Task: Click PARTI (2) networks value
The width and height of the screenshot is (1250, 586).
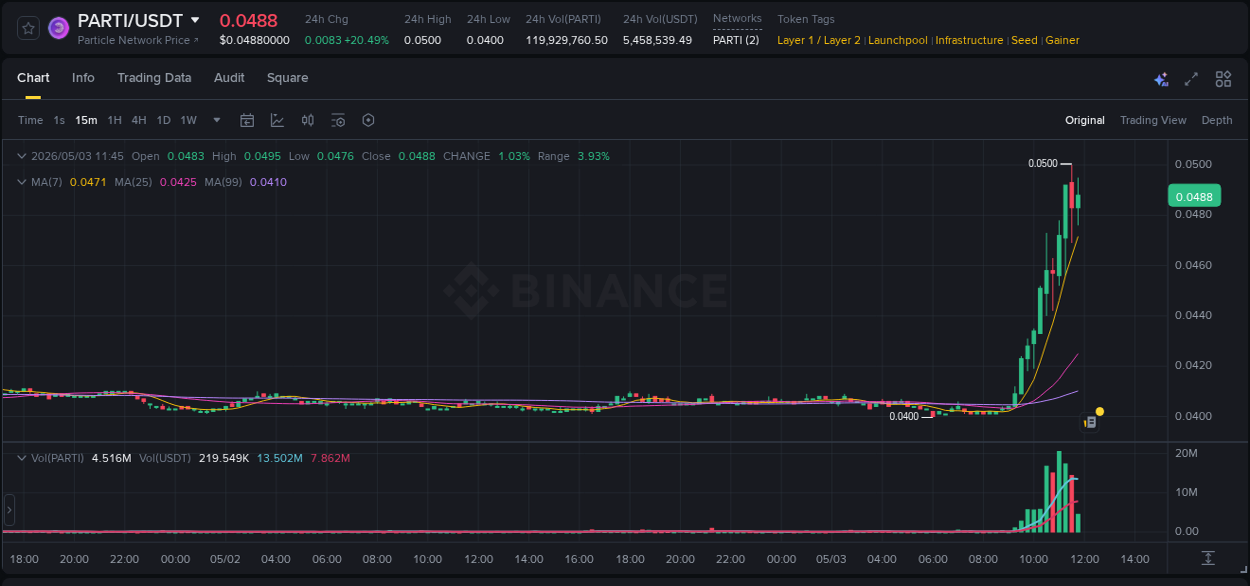Action: click(736, 40)
